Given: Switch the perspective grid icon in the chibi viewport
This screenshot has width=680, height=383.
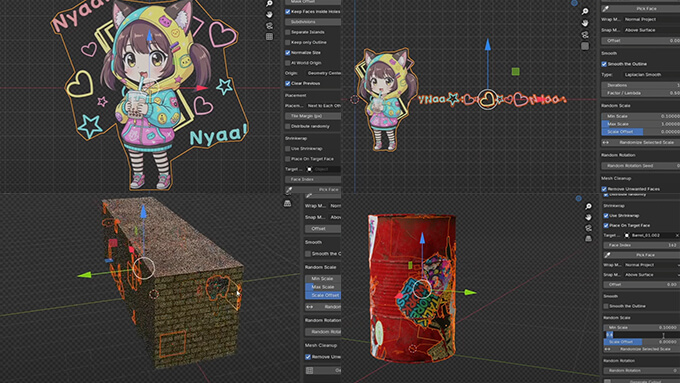Looking at the screenshot, I should tap(269, 37).
